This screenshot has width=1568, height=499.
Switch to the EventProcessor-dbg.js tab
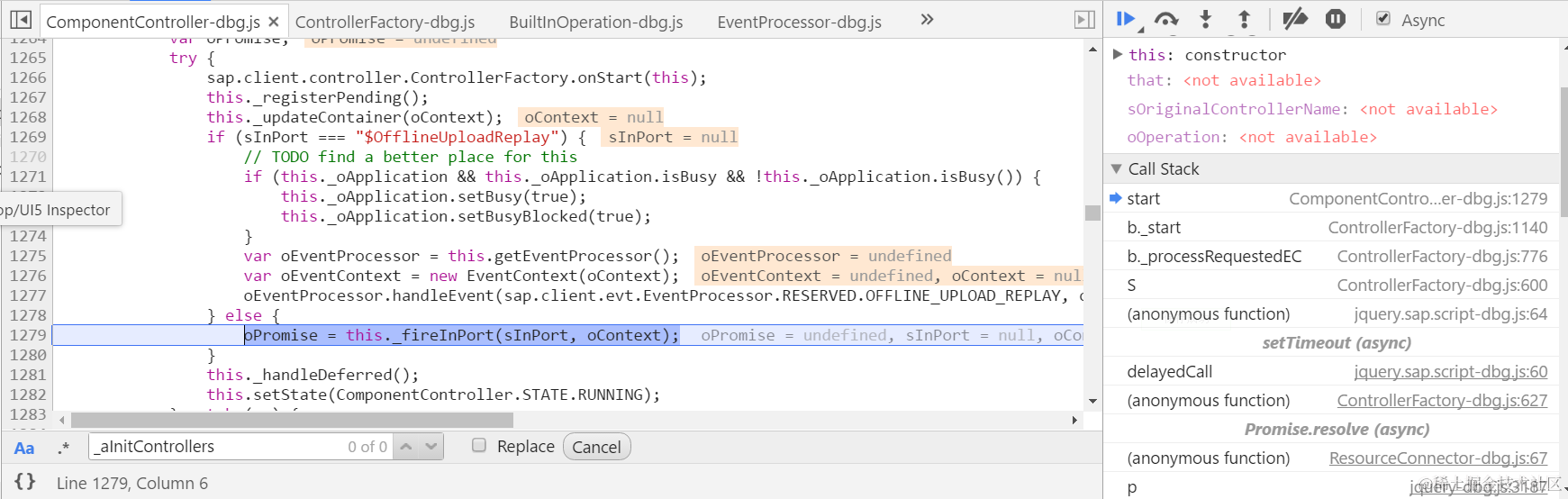pos(800,22)
